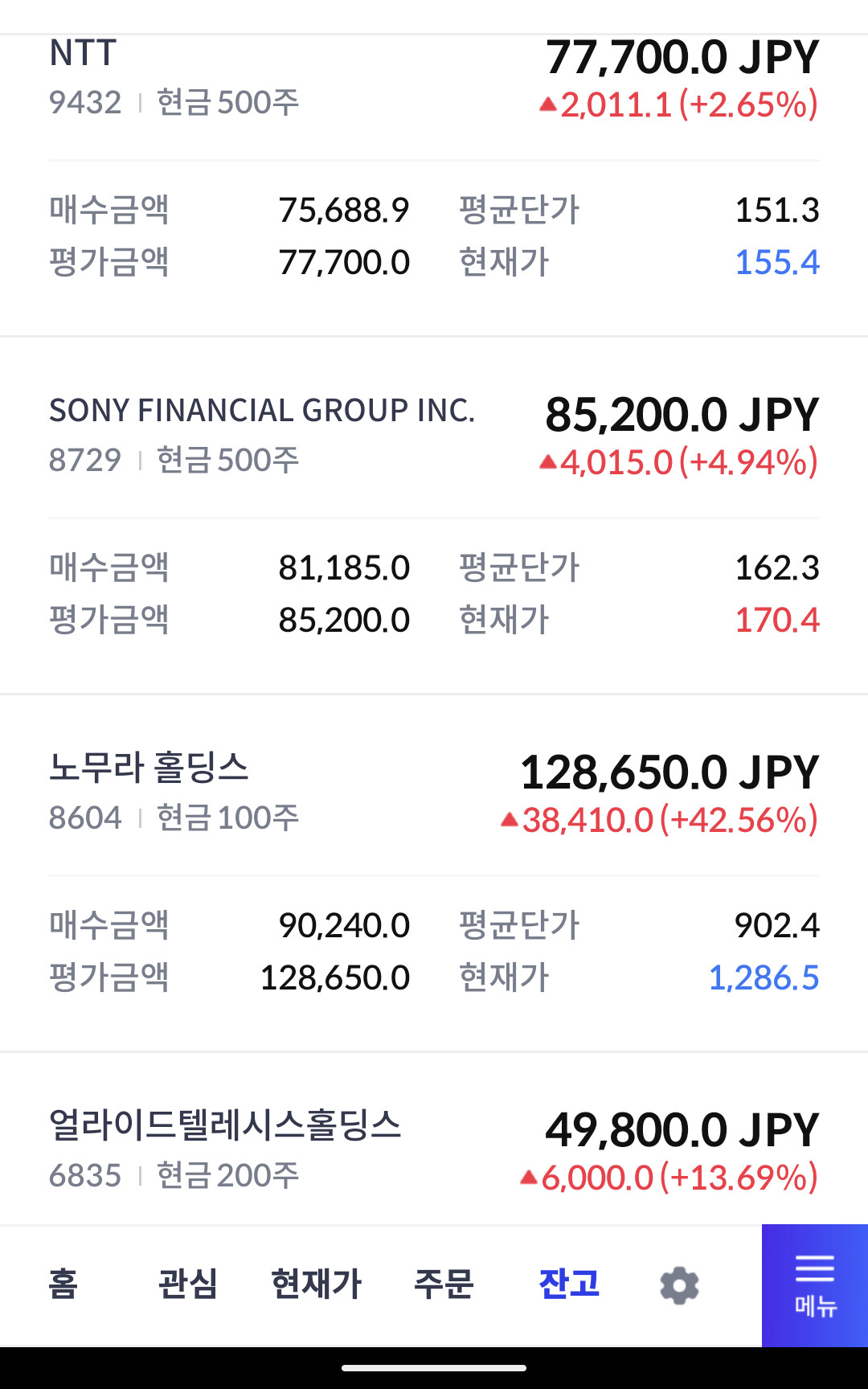The width and height of the screenshot is (868, 1389).
Task: Open the 노무라 홀딩스 holding
Action: click(x=149, y=768)
